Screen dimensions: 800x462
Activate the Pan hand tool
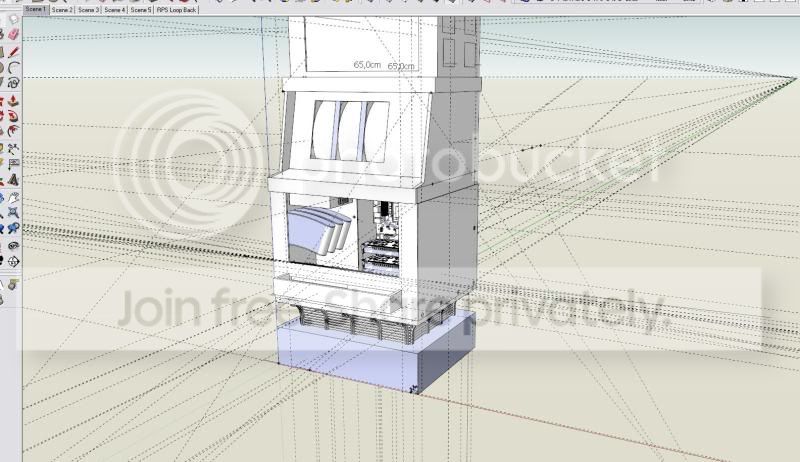click(14, 197)
